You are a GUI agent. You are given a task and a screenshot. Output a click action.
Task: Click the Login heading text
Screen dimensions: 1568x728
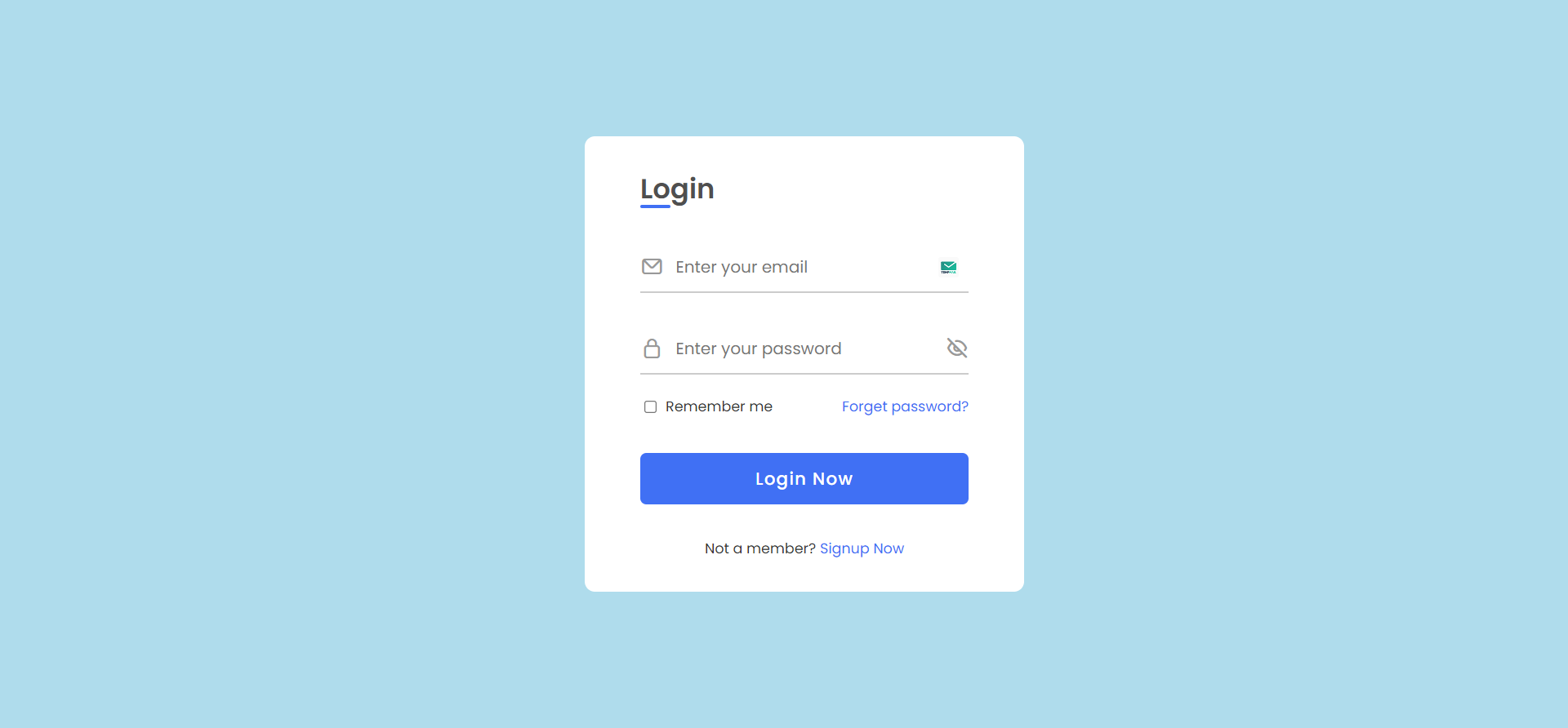point(677,189)
